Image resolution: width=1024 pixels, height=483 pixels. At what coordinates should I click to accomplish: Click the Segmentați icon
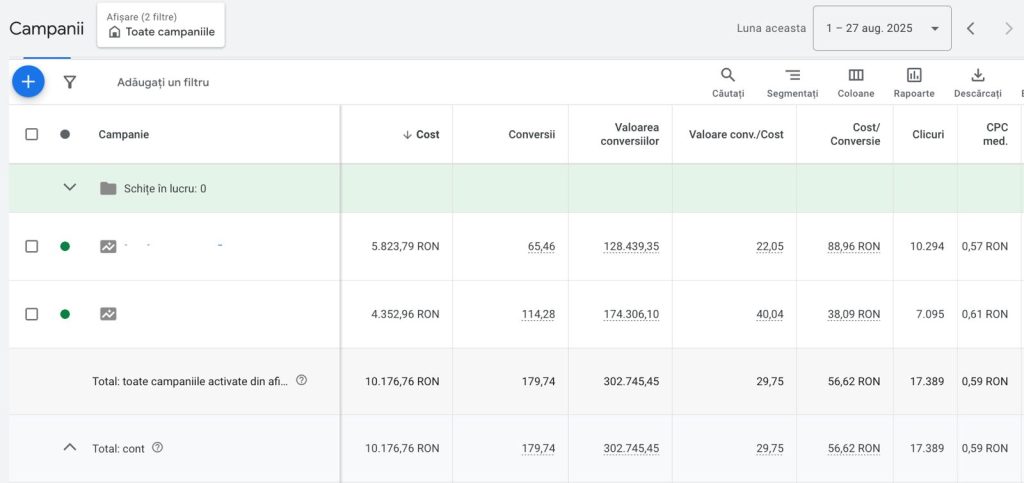792,82
